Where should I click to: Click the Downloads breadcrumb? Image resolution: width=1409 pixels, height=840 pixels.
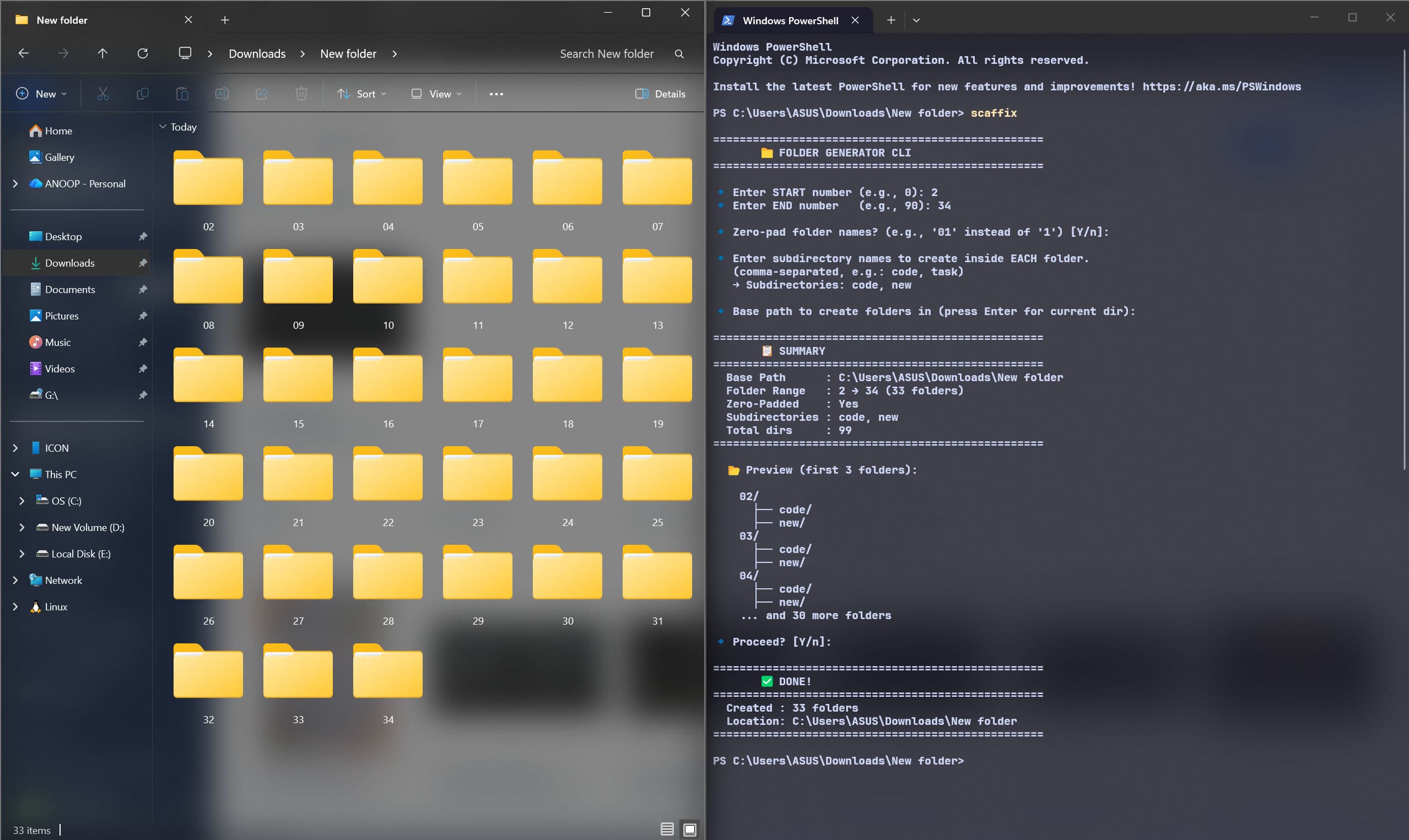(x=257, y=54)
